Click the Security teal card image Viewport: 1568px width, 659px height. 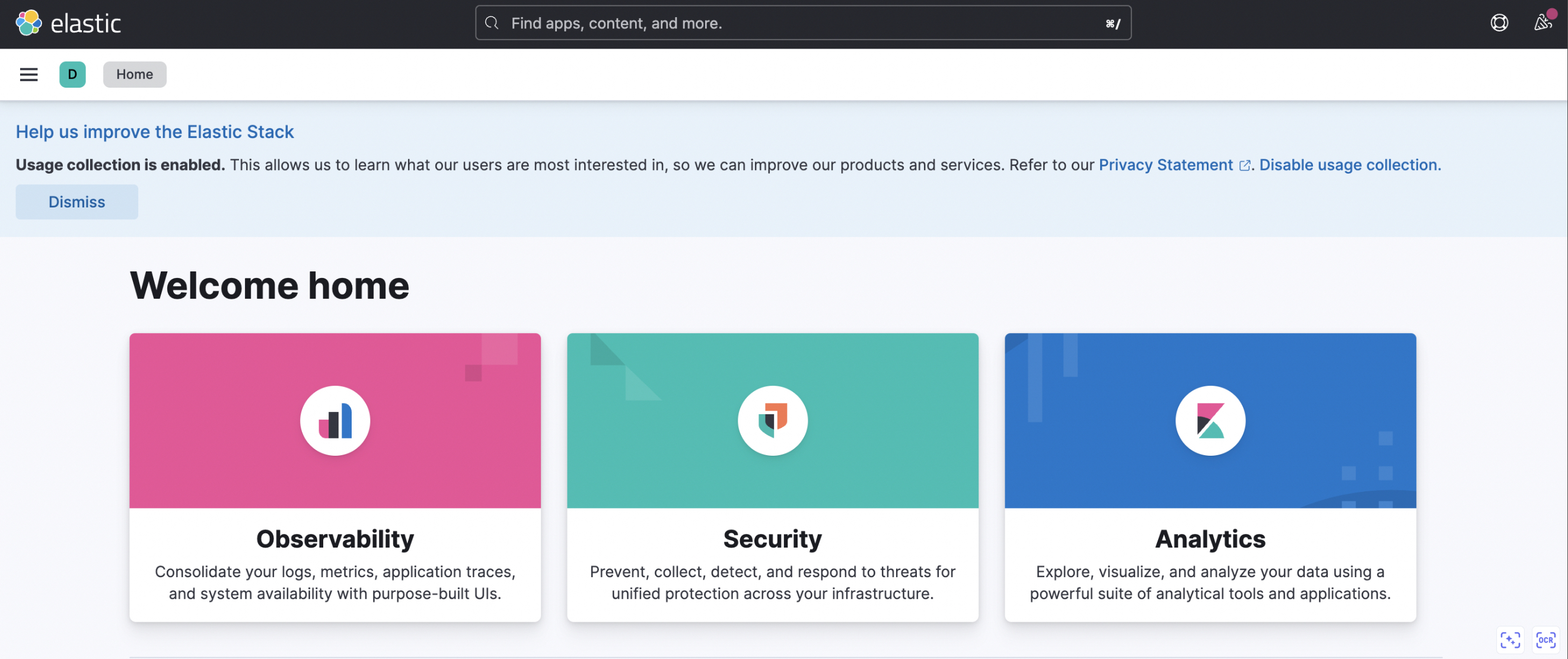point(772,421)
